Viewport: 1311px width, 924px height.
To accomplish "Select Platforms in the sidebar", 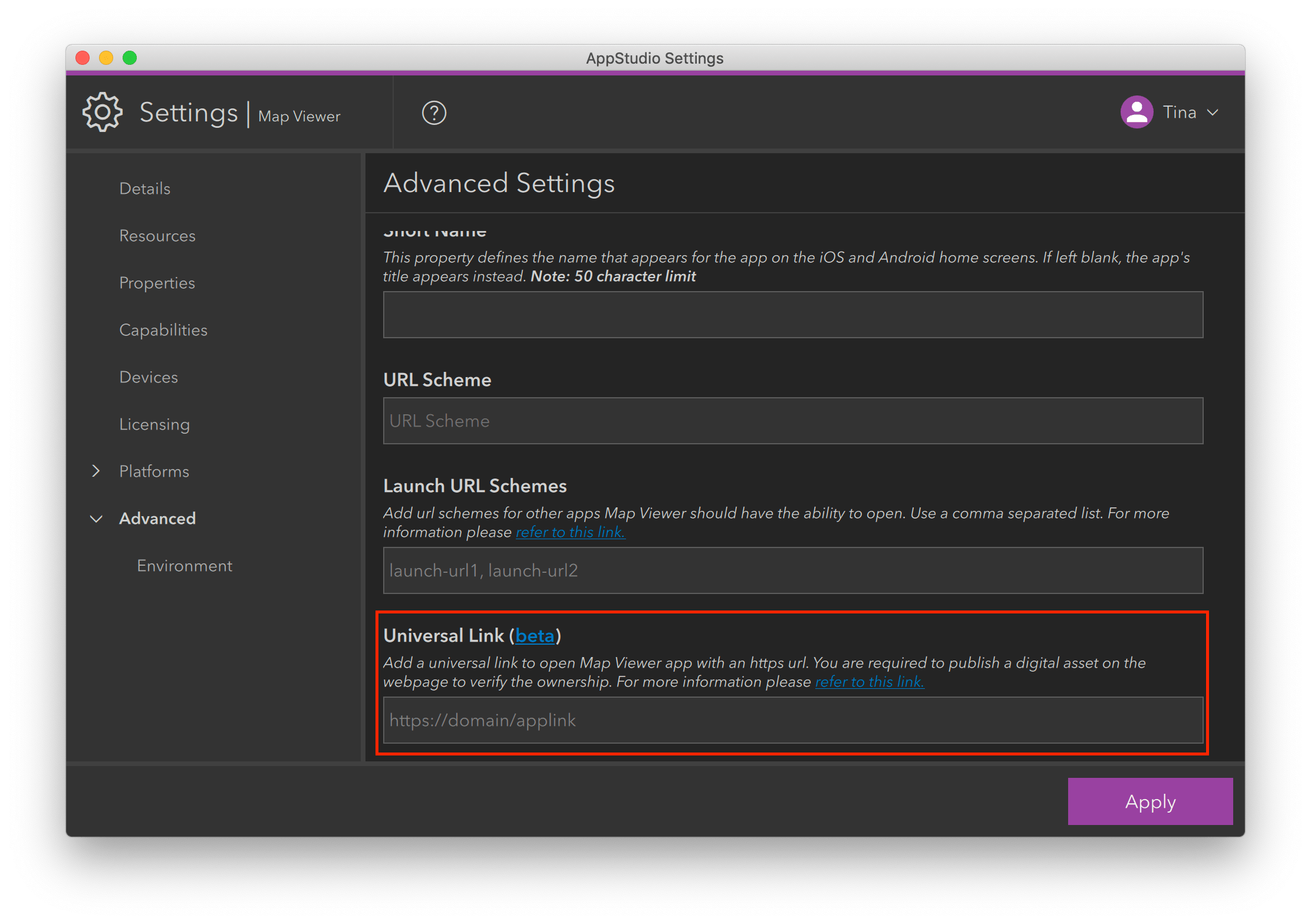I will [x=154, y=471].
